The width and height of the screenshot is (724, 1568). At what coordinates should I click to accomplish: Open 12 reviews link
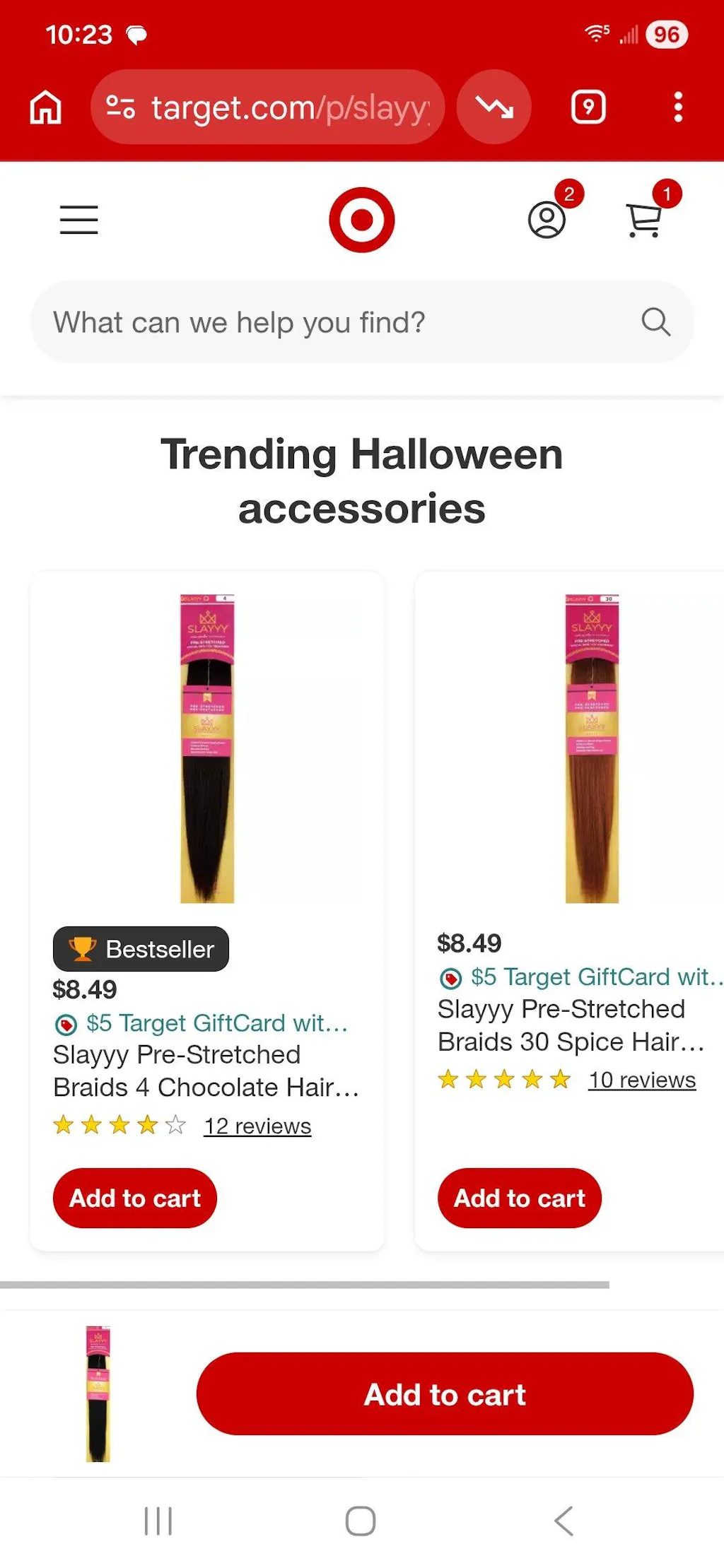pos(257,1126)
